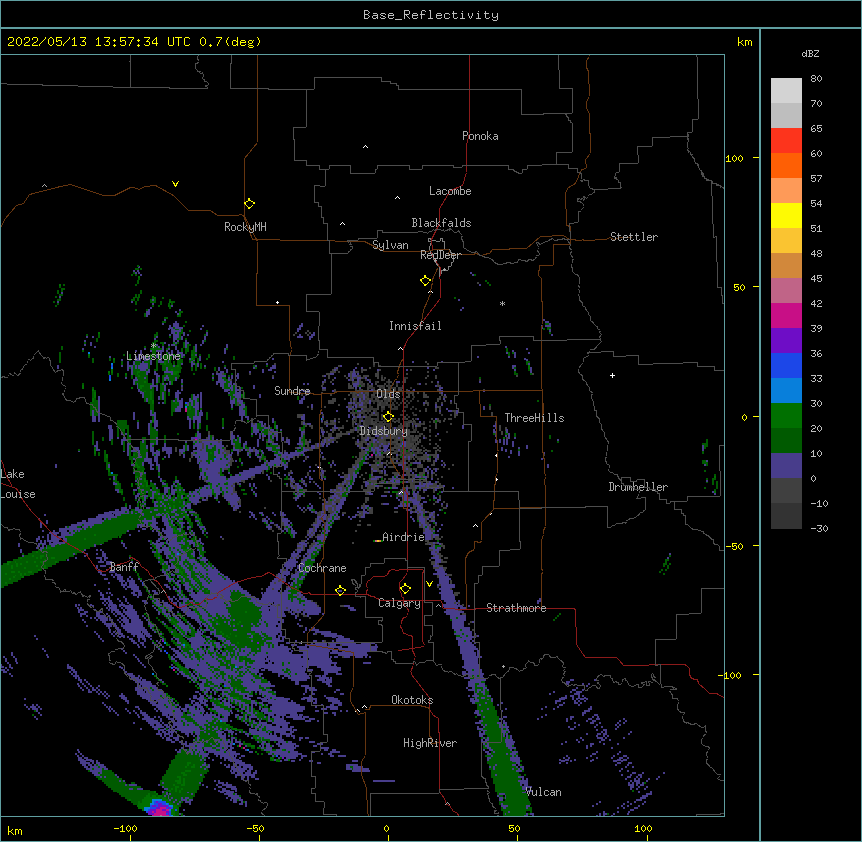Click the RockyMH label
The height and width of the screenshot is (842, 862).
[245, 227]
